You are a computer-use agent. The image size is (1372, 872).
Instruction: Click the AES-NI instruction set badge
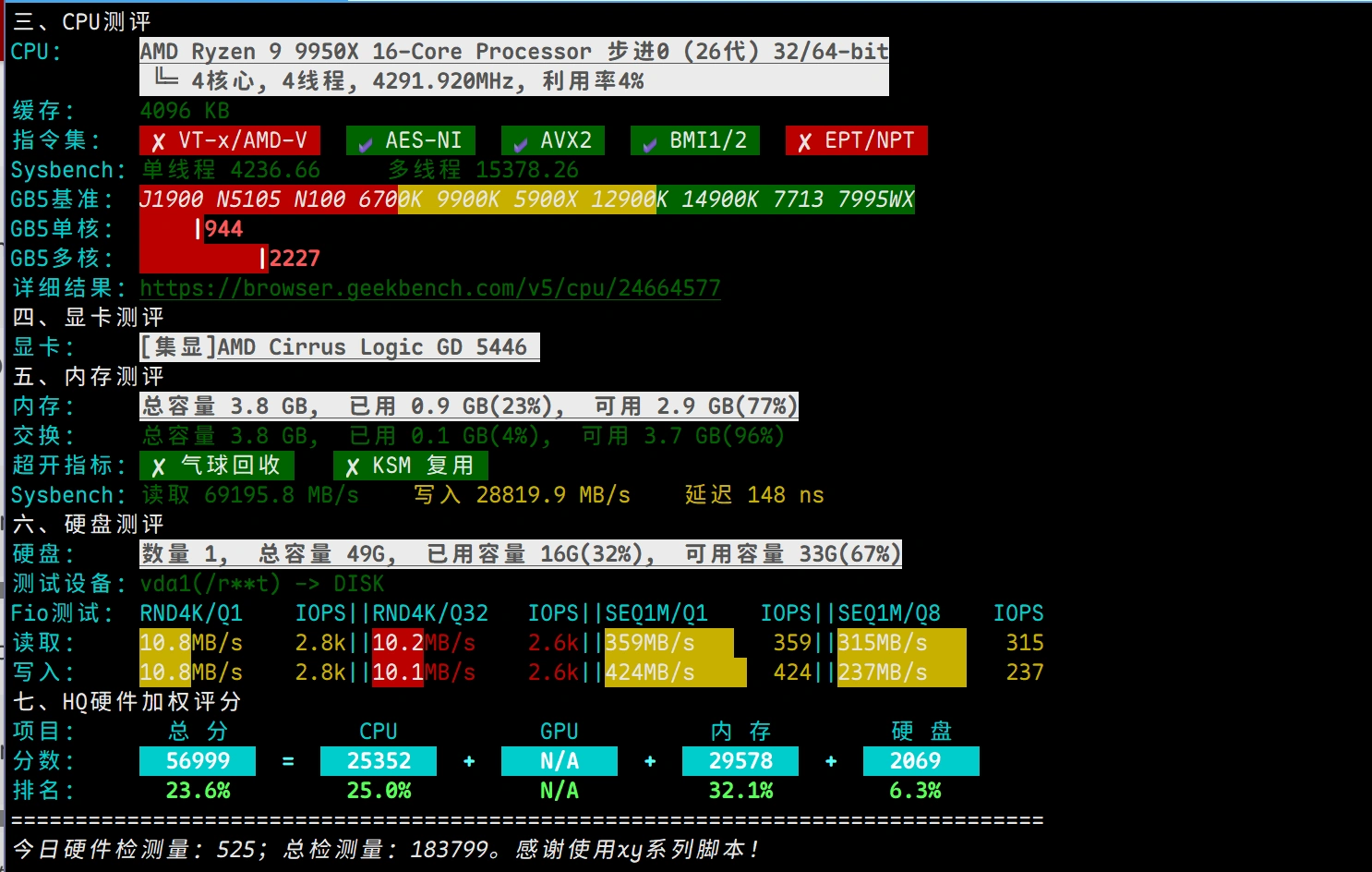pos(411,140)
